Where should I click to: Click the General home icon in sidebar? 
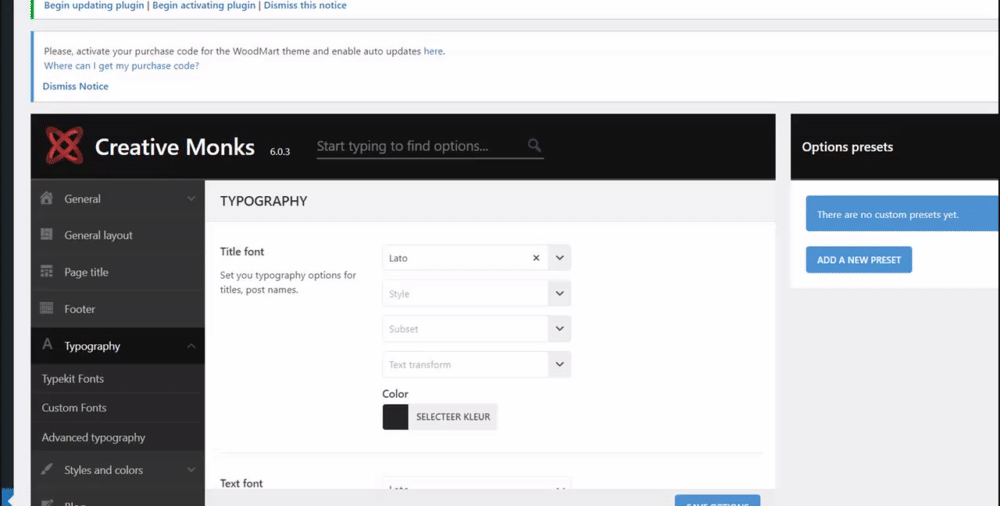pyautogui.click(x=47, y=198)
